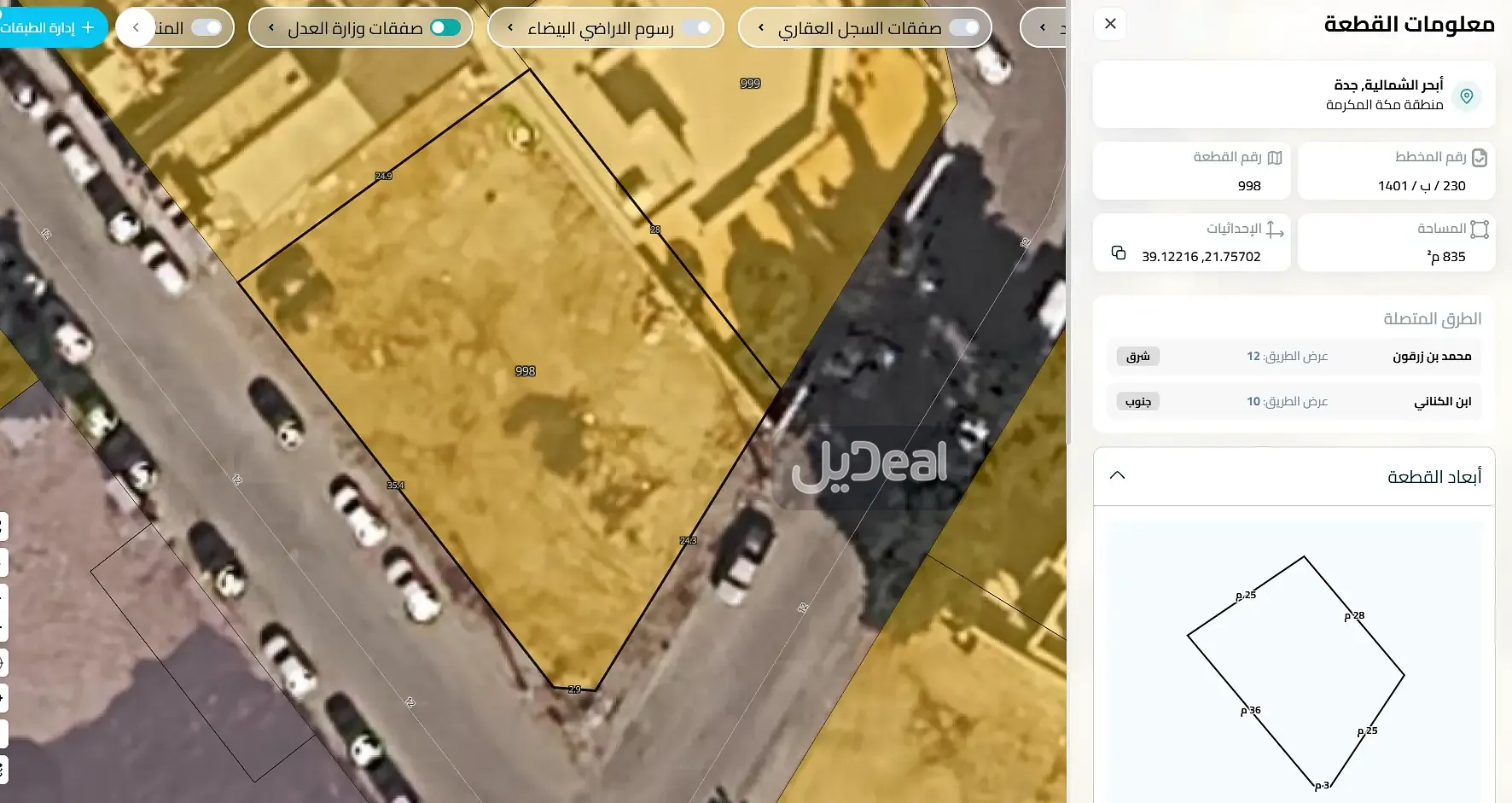Expand Ministry of Justice deals options arrow
Image resolution: width=1512 pixels, height=803 pixels.
(x=271, y=28)
